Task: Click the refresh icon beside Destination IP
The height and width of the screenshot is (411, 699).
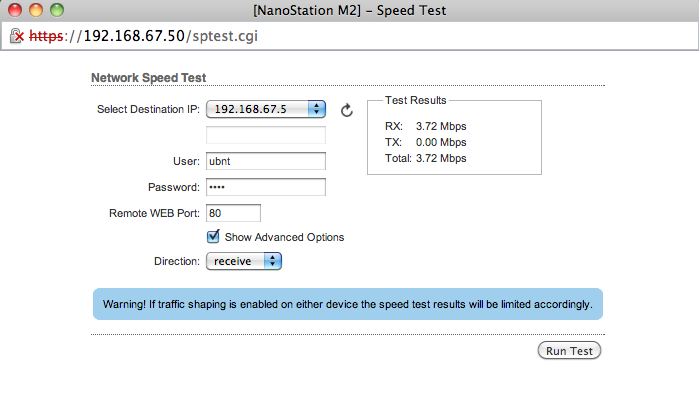Action: [347, 110]
